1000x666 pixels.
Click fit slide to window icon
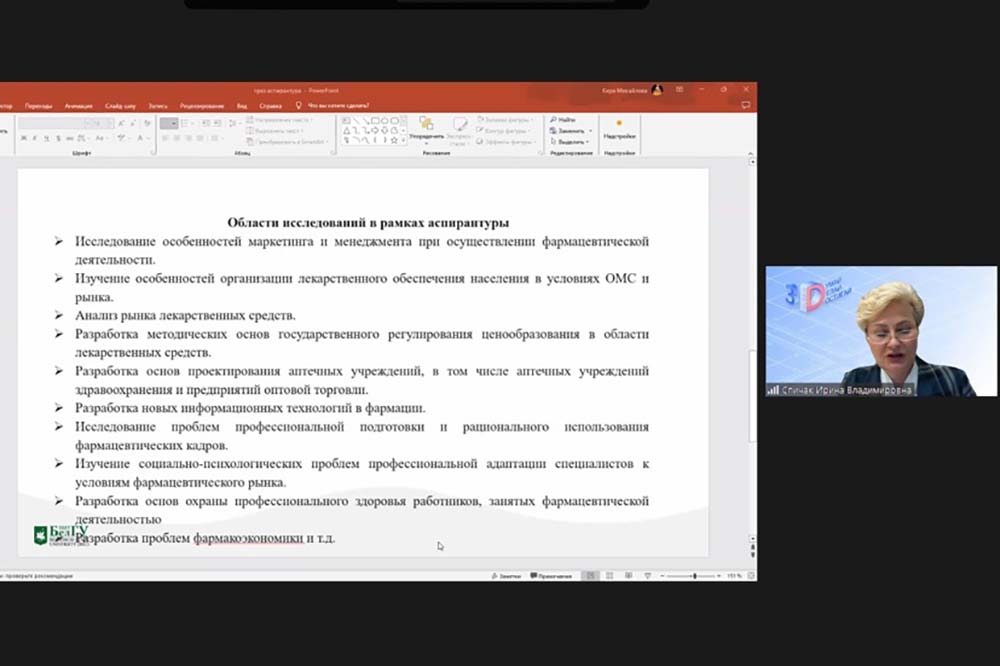(748, 576)
